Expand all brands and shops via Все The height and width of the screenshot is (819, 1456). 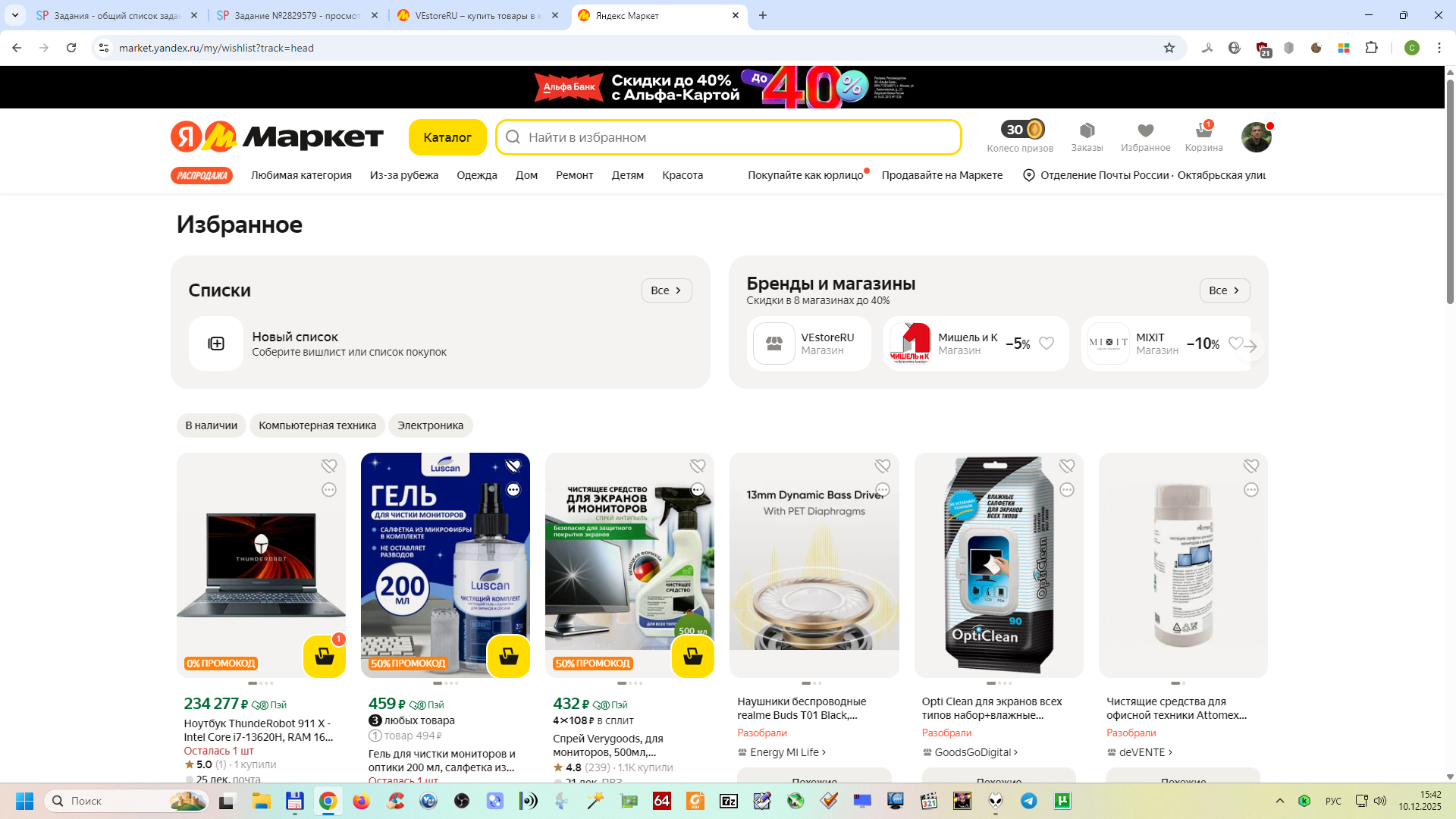point(1224,290)
